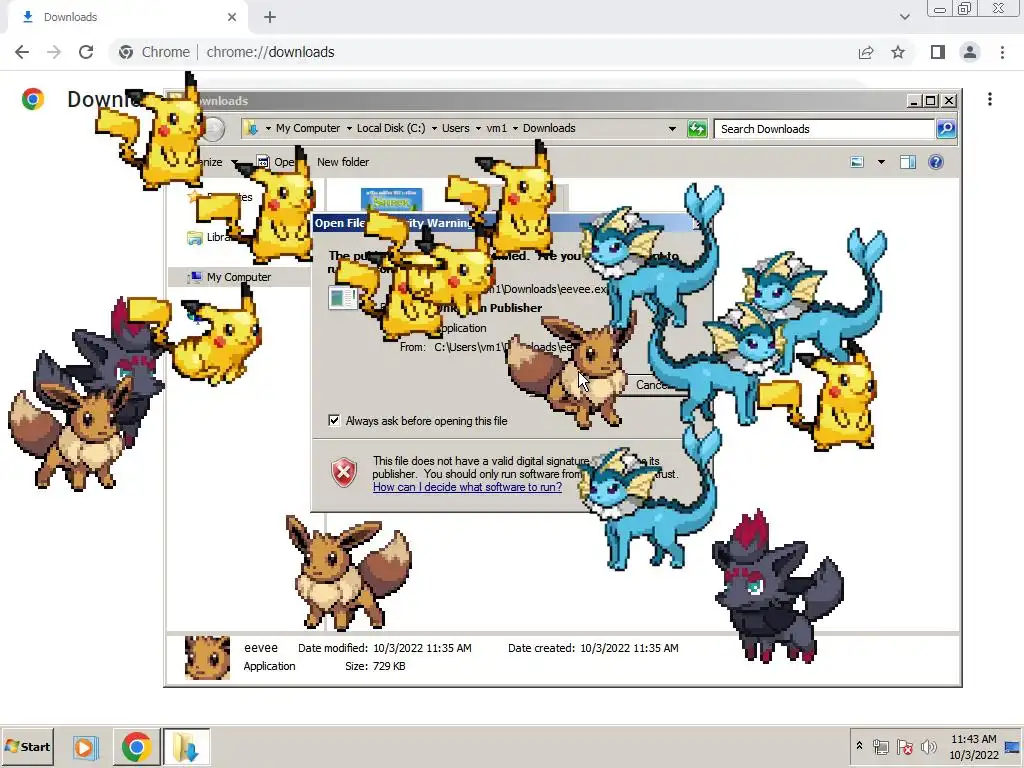
Task: Switch to Chrome on the taskbar
Action: [136, 747]
